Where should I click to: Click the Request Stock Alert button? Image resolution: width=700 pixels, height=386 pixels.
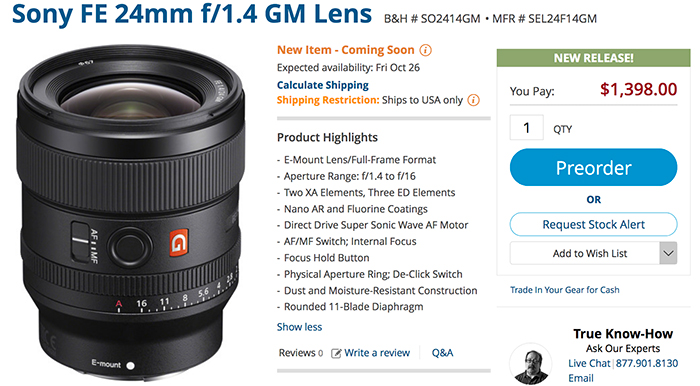[x=593, y=224]
